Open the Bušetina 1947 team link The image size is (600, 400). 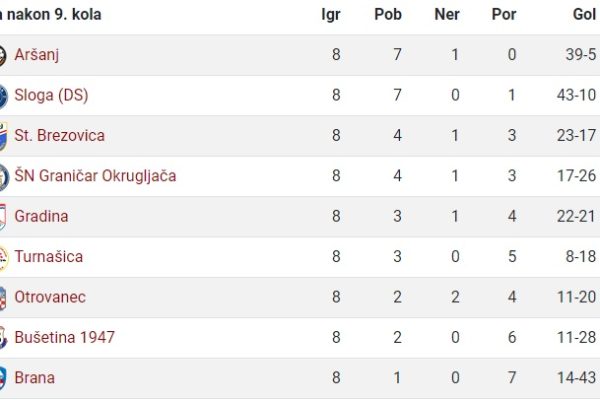tap(65, 337)
